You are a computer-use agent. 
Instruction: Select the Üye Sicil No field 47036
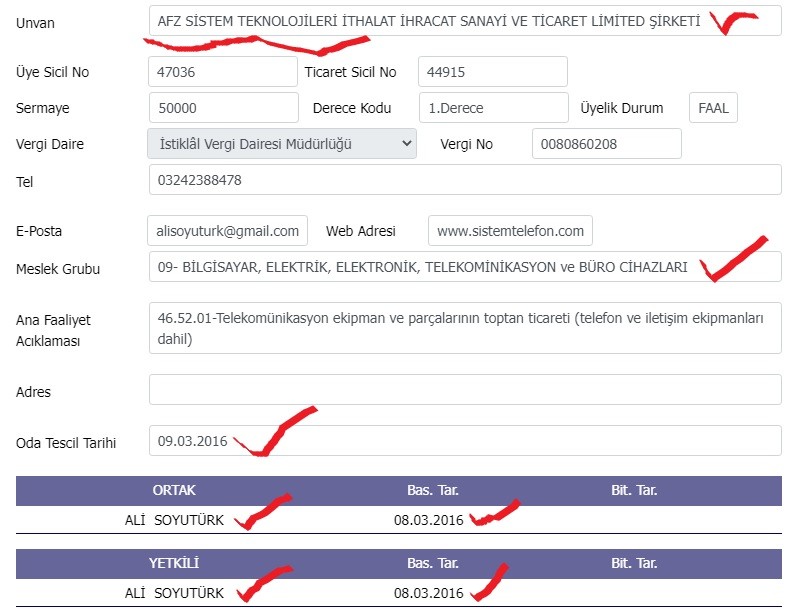point(223,72)
